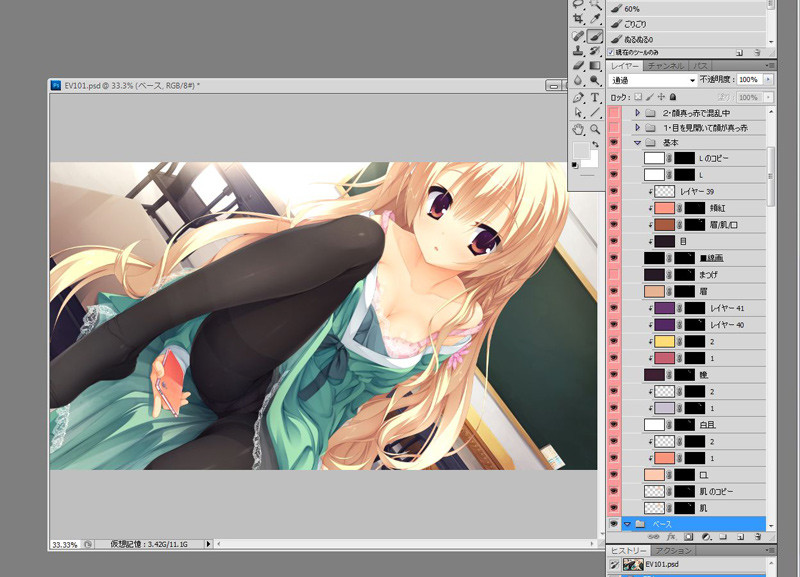Viewport: 800px width, 577px height.
Task: Select the Crop tool
Action: (578, 19)
